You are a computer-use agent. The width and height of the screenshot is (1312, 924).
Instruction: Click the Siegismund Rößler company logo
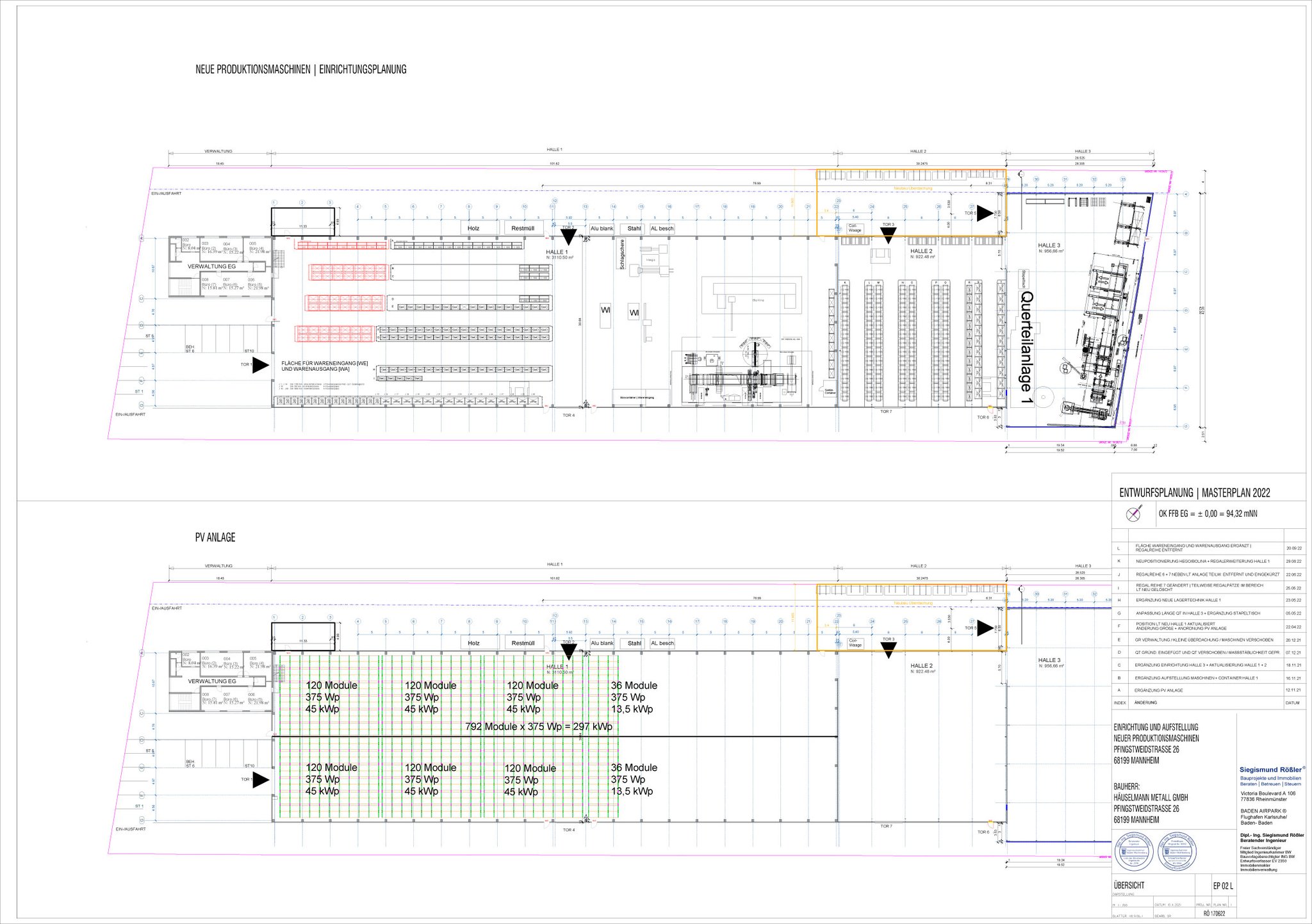[1272, 770]
